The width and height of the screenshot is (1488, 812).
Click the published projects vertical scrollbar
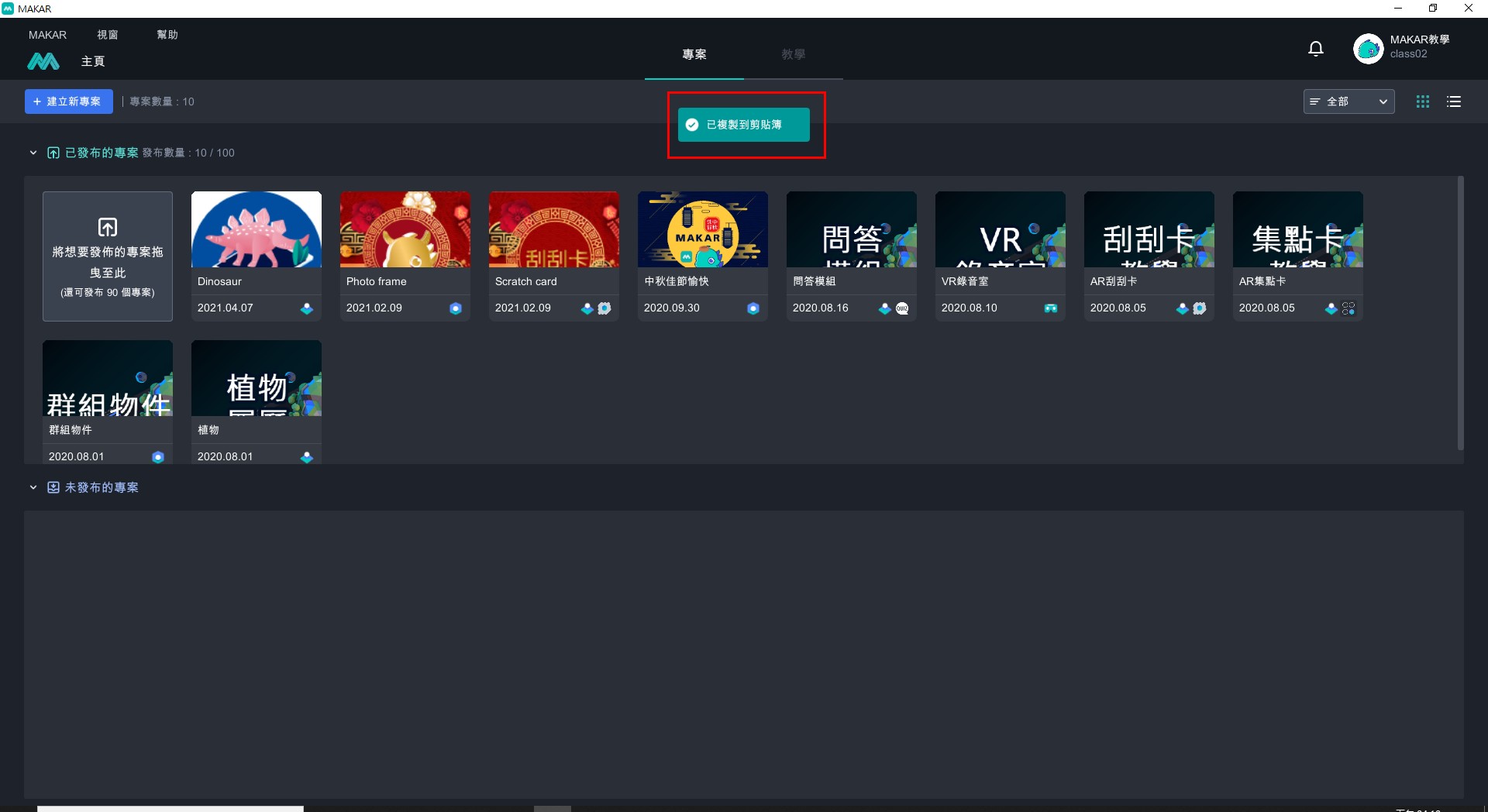[1460, 314]
